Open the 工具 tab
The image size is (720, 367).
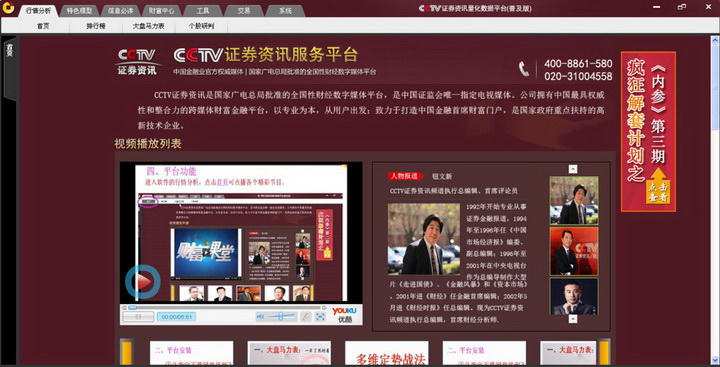(x=202, y=11)
